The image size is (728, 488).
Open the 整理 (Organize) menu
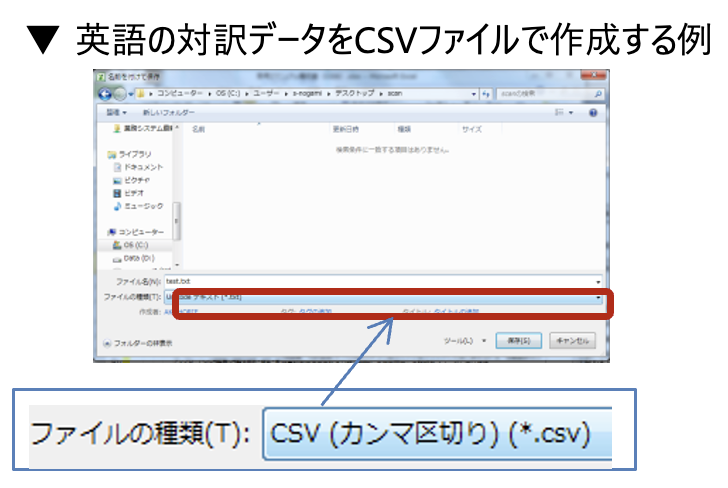click(116, 112)
